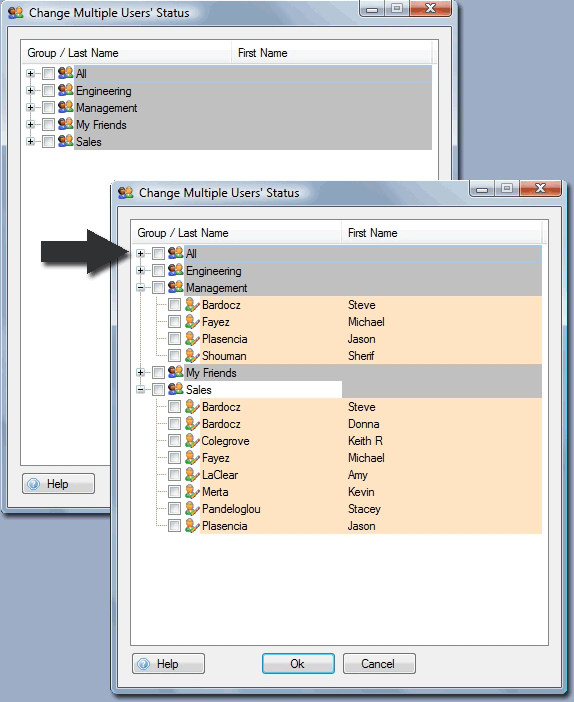
Task: Click Ok button in front window
Action: coord(298,663)
